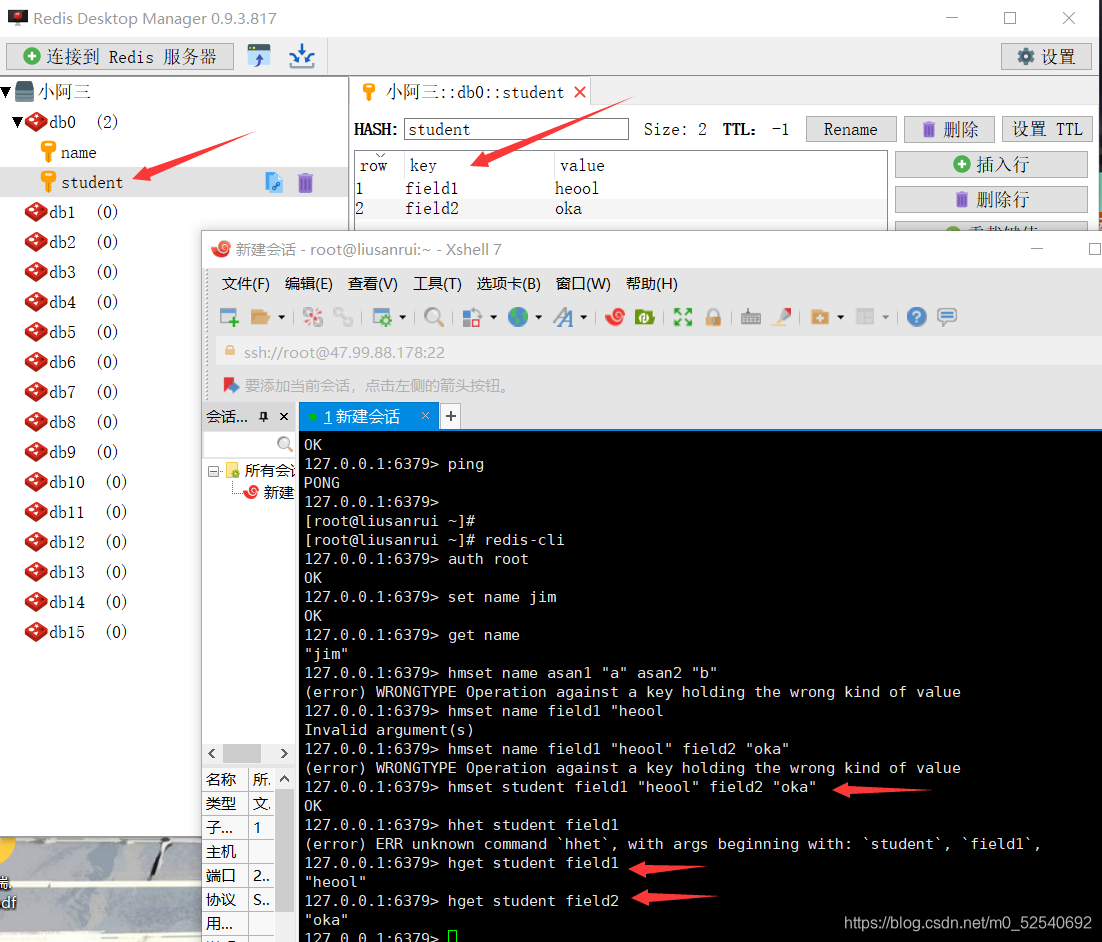
Task: Click the 设置 TTL button
Action: [x=1046, y=129]
